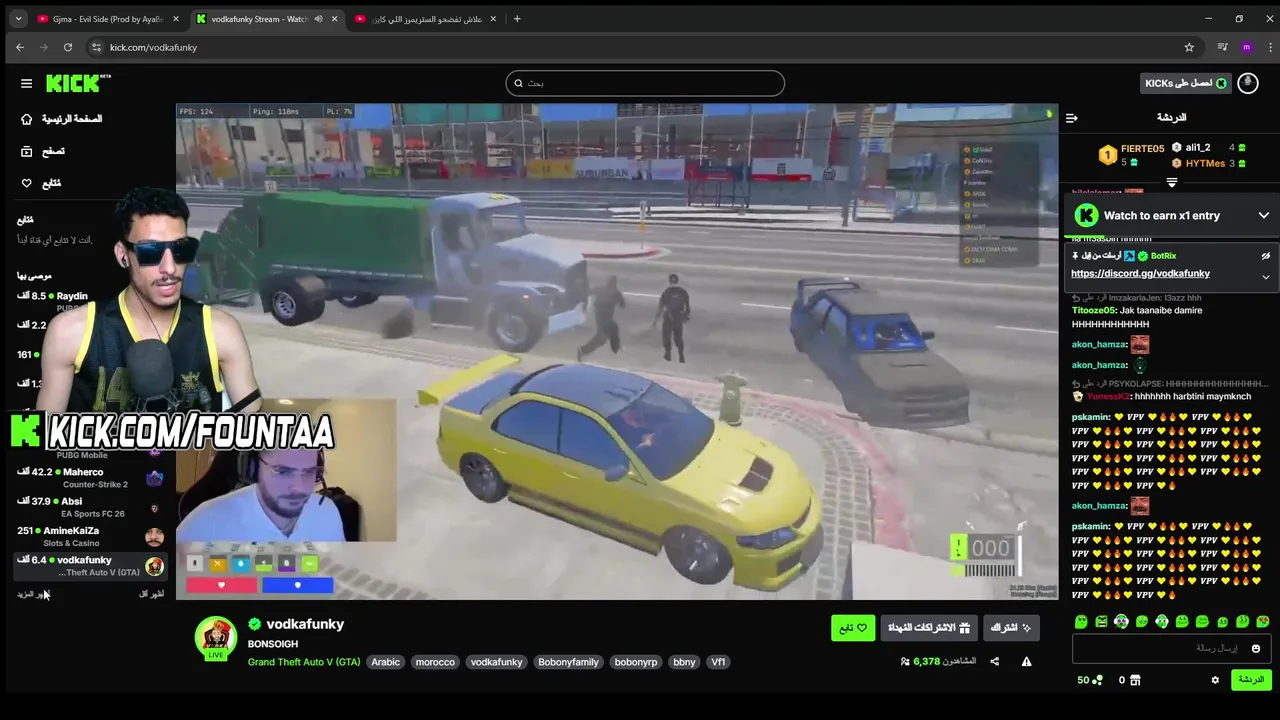The height and width of the screenshot is (720, 1280).
Task: Mute the vodkafunky Stream tab audio icon
Action: coord(318,19)
